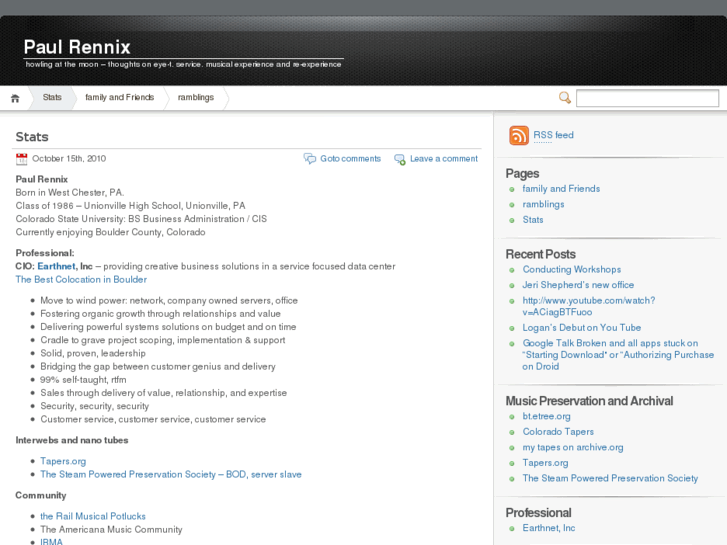Click the home icon in navigation bar
This screenshot has width=727, height=545.
click(15, 98)
